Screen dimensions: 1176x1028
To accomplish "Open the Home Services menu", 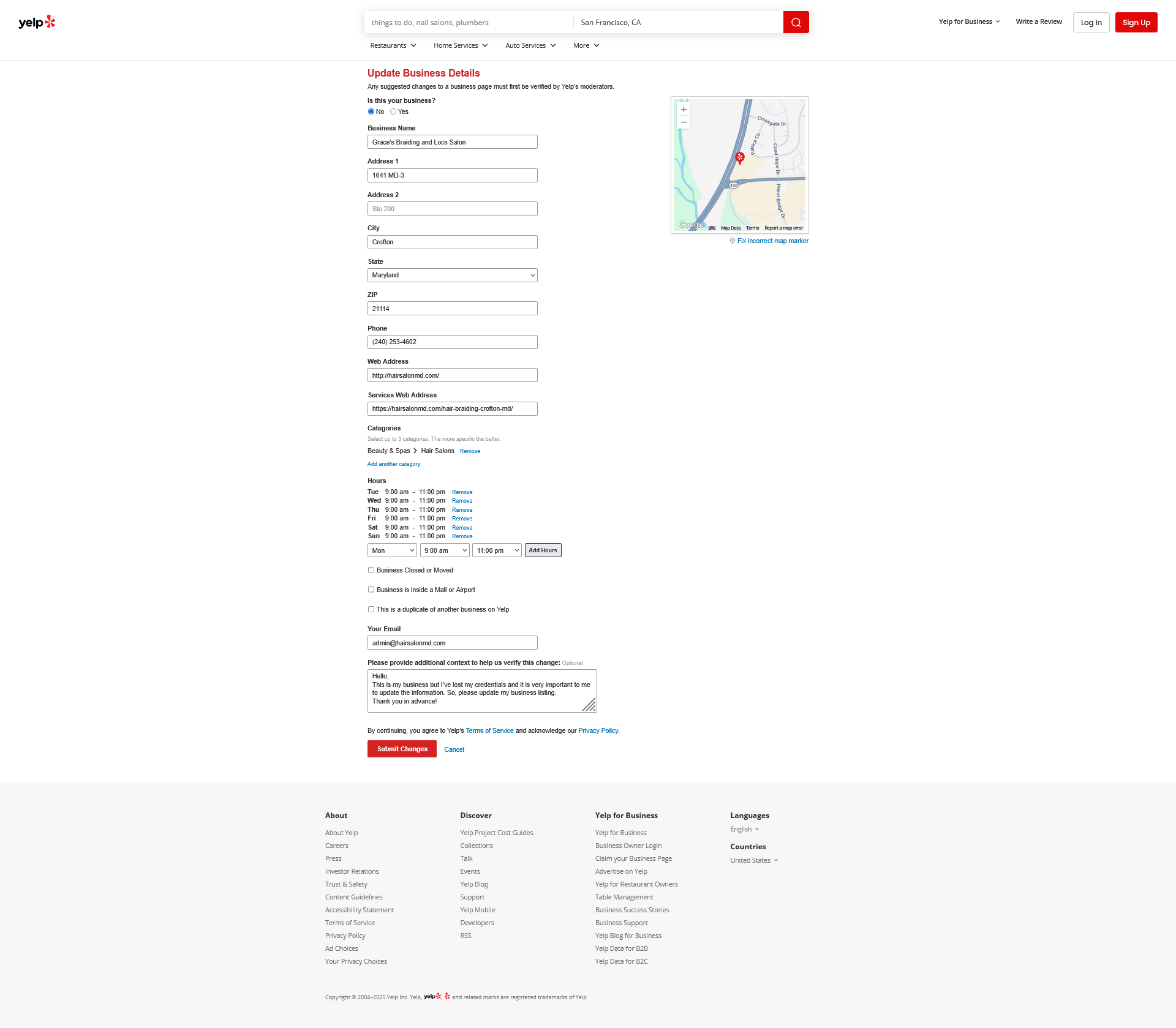I will click(461, 46).
